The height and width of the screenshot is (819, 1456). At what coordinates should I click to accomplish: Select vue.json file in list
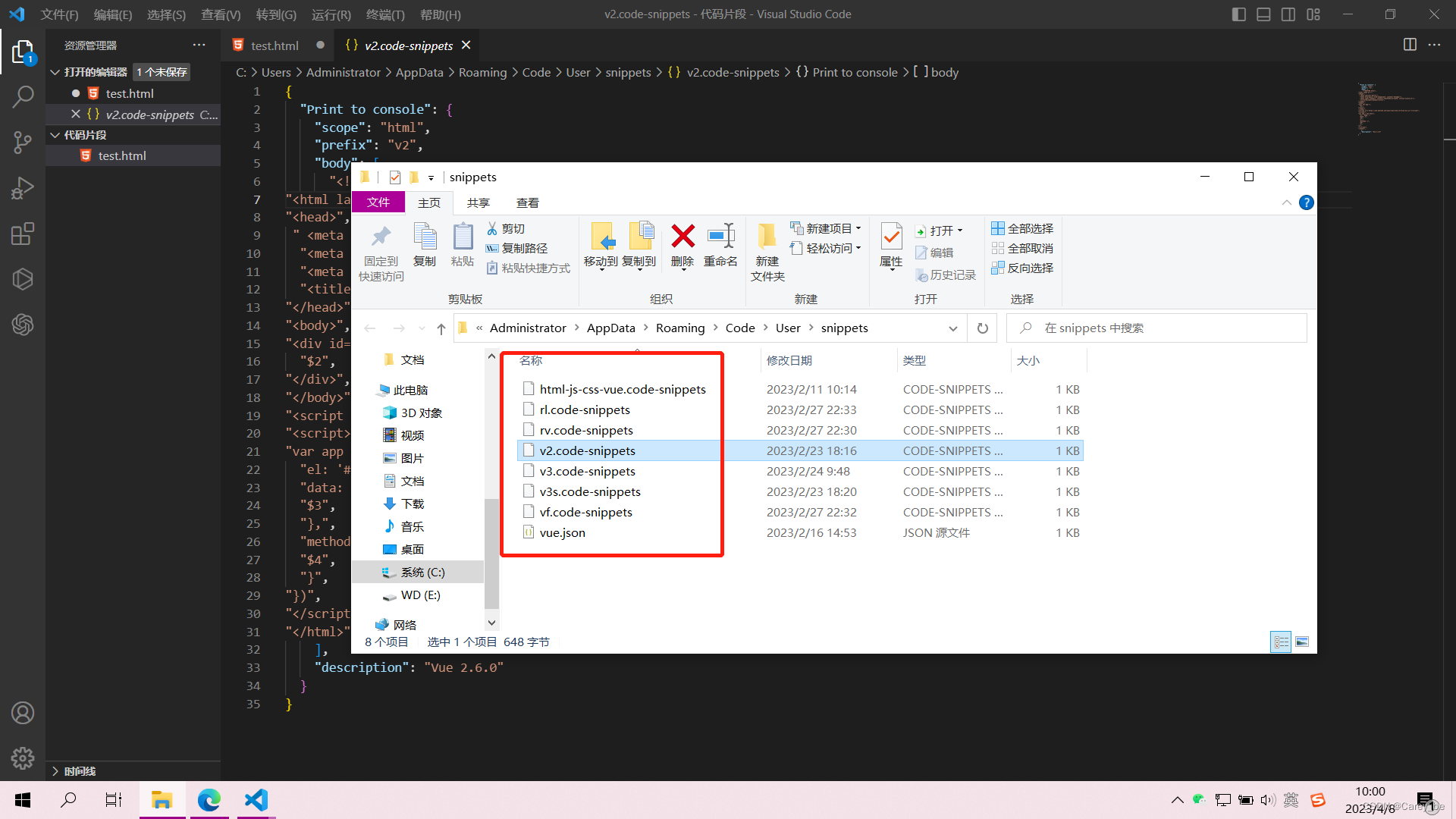(x=562, y=532)
